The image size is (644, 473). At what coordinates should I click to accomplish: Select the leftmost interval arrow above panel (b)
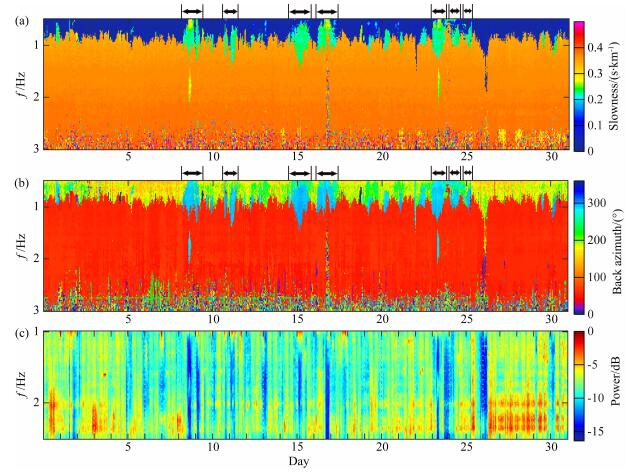191,173
